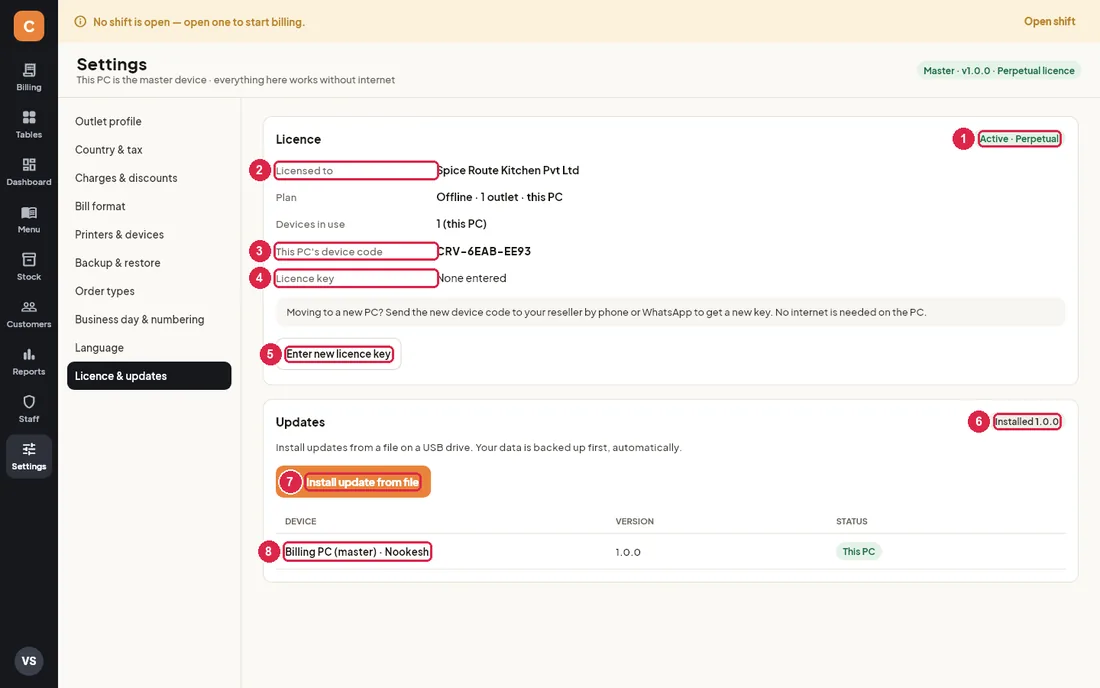Viewport: 1100px width, 688px height.
Task: Open the Tables grid icon
Action: tap(29, 117)
